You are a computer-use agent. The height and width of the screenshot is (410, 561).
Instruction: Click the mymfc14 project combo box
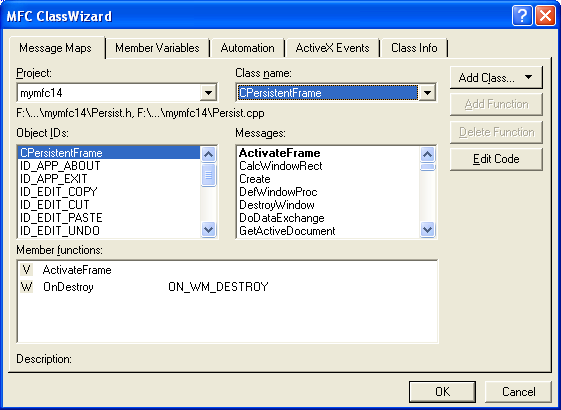(x=117, y=93)
